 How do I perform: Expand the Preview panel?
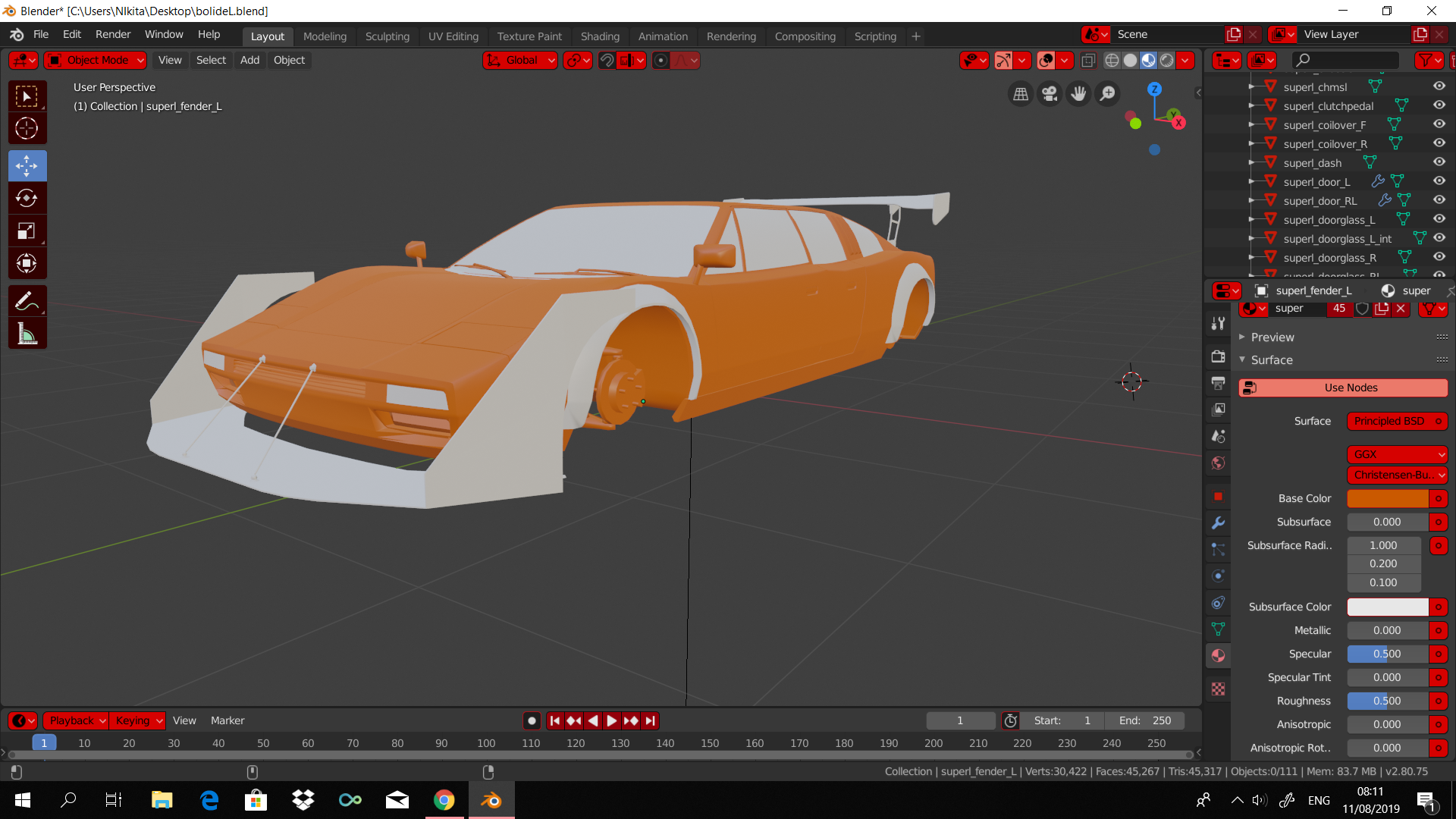(1272, 337)
